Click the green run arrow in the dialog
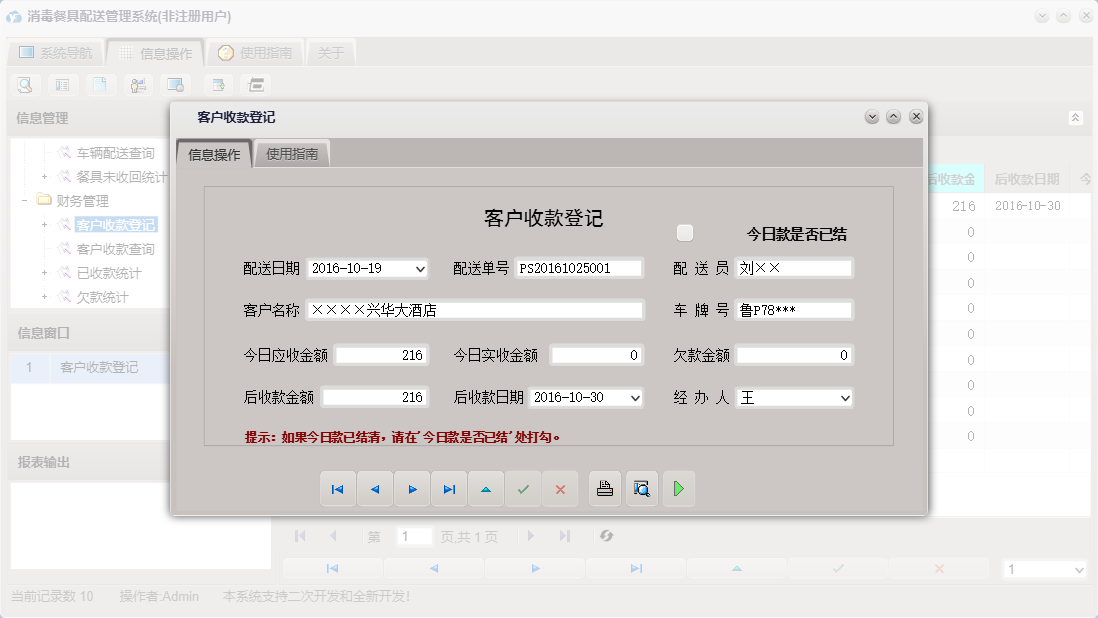 pos(679,489)
